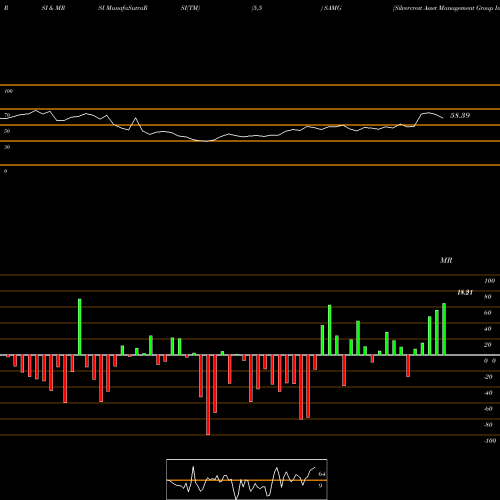Viewport: 500px width, 500px height.
Task: Click the MR axis label 60
Action: click(x=487, y=313)
